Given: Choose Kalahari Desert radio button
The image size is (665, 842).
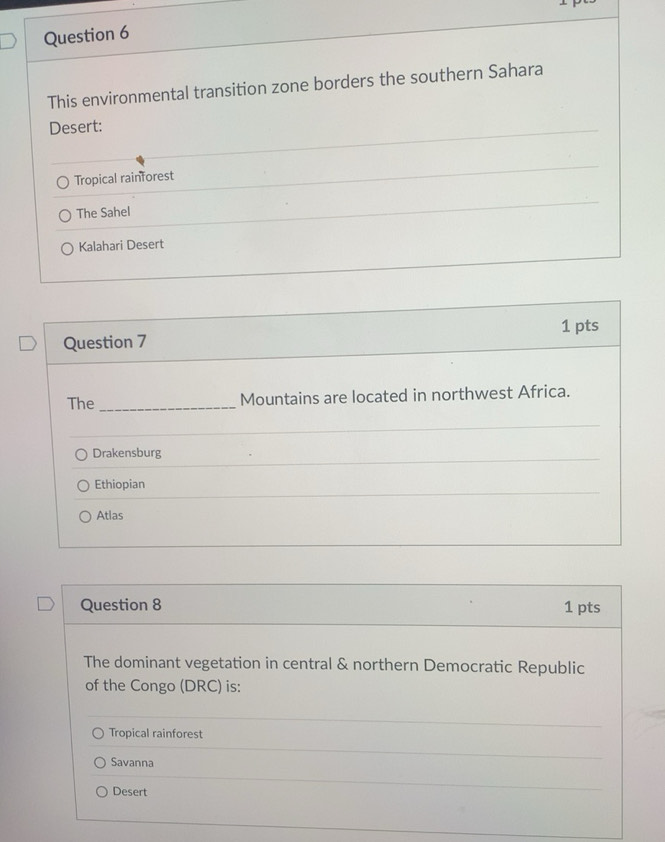Looking at the screenshot, I should pos(67,247).
